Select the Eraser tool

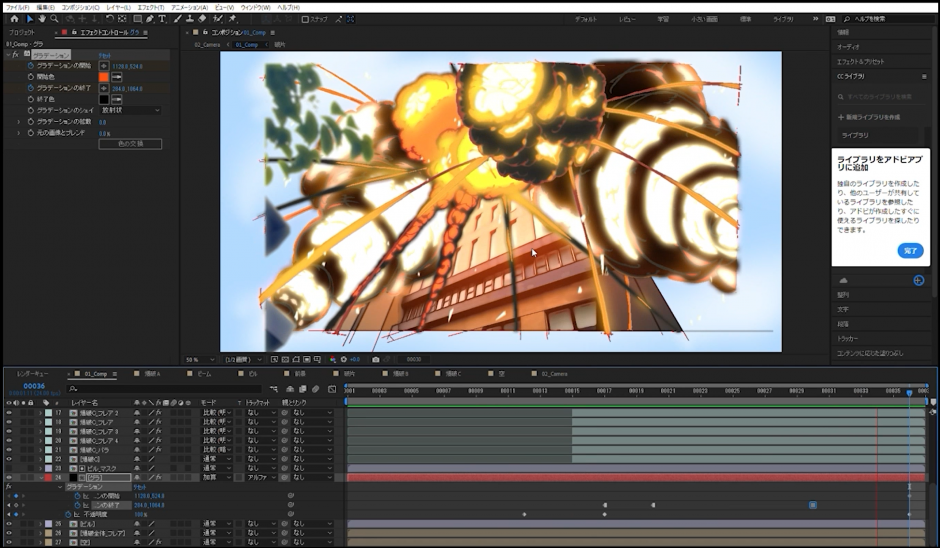click(x=202, y=19)
